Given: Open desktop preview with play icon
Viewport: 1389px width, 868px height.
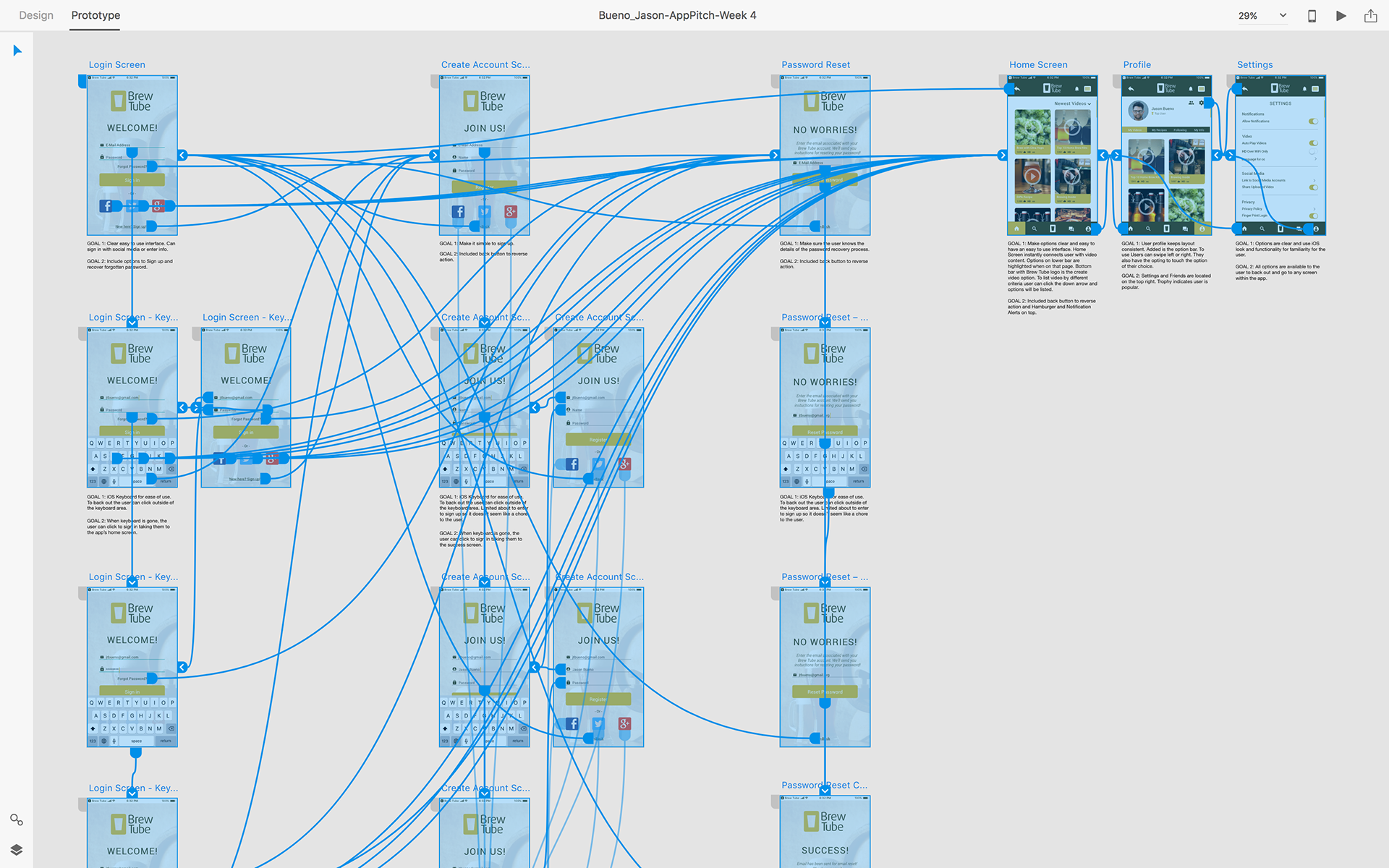Looking at the screenshot, I should coord(1341,16).
